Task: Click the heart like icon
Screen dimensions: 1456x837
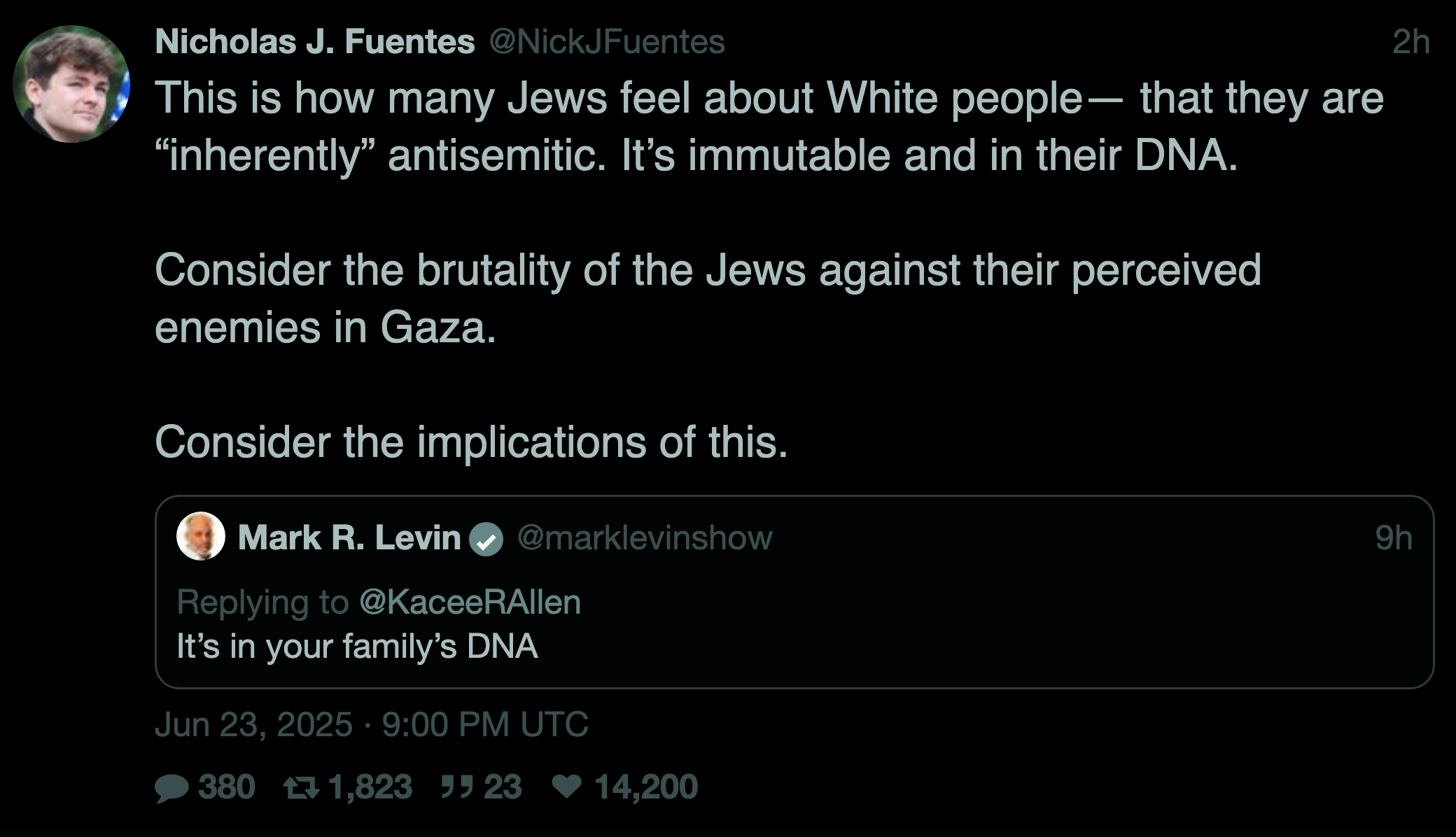Action: 566,787
